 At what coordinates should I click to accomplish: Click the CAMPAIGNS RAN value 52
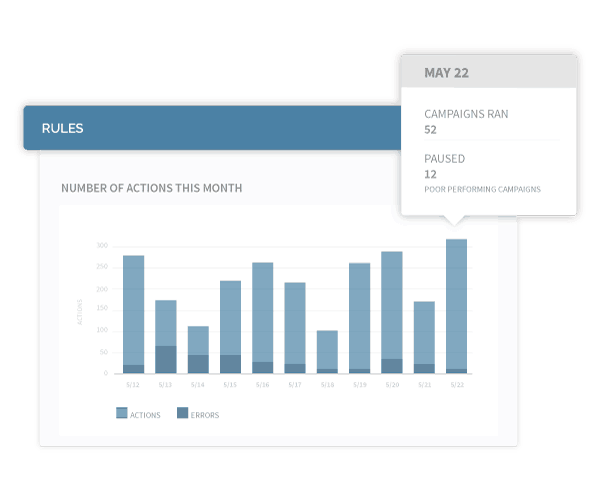431,129
